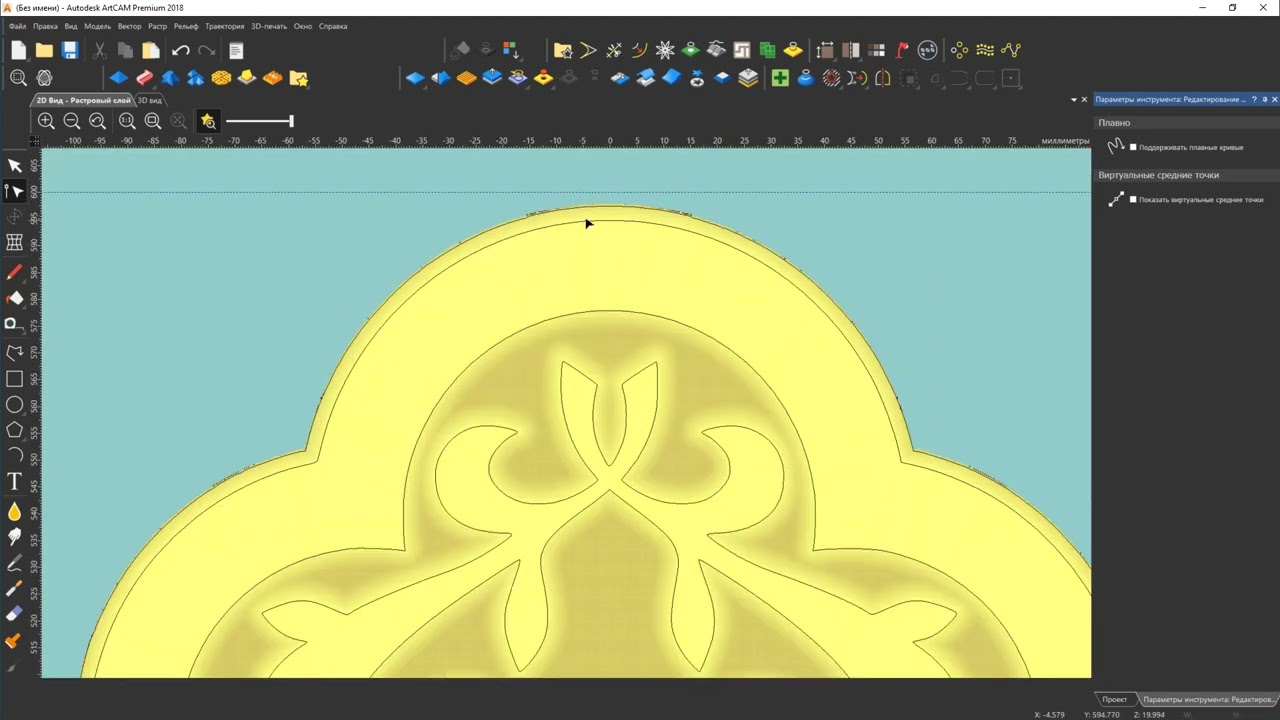The height and width of the screenshot is (720, 1280).
Task: Click the Save floppy disk icon
Action: pyautogui.click(x=70, y=50)
